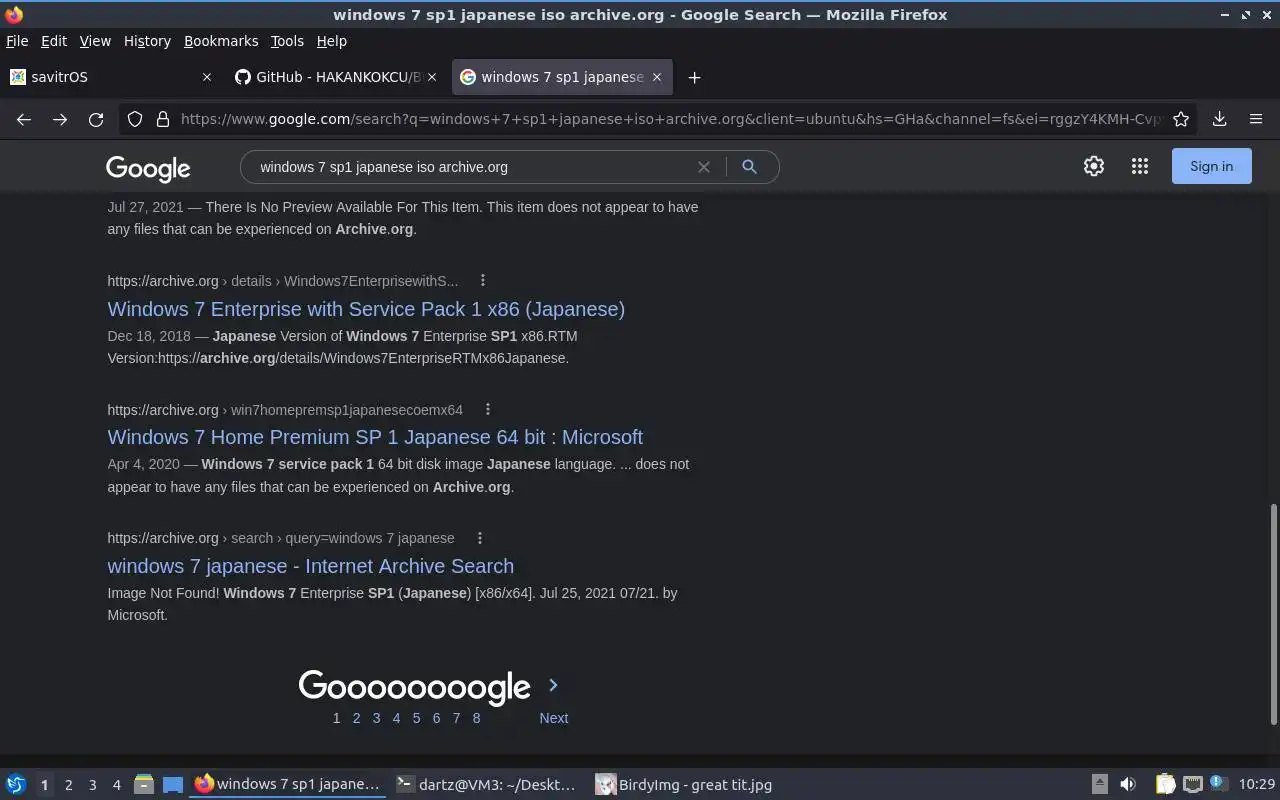Close the GitHub HAKANKOKCU tab
The image size is (1280, 800).
432,77
